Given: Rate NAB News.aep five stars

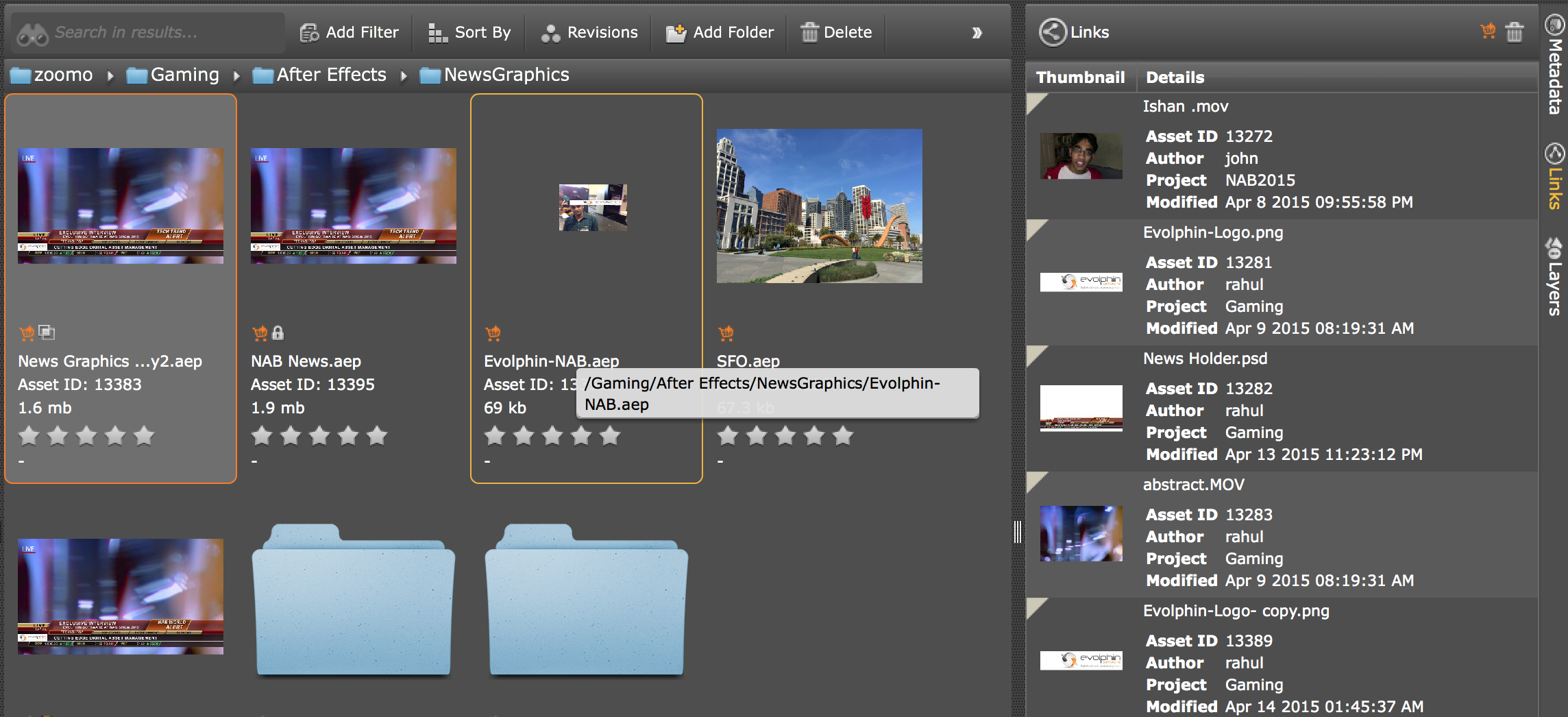Looking at the screenshot, I should [377, 436].
